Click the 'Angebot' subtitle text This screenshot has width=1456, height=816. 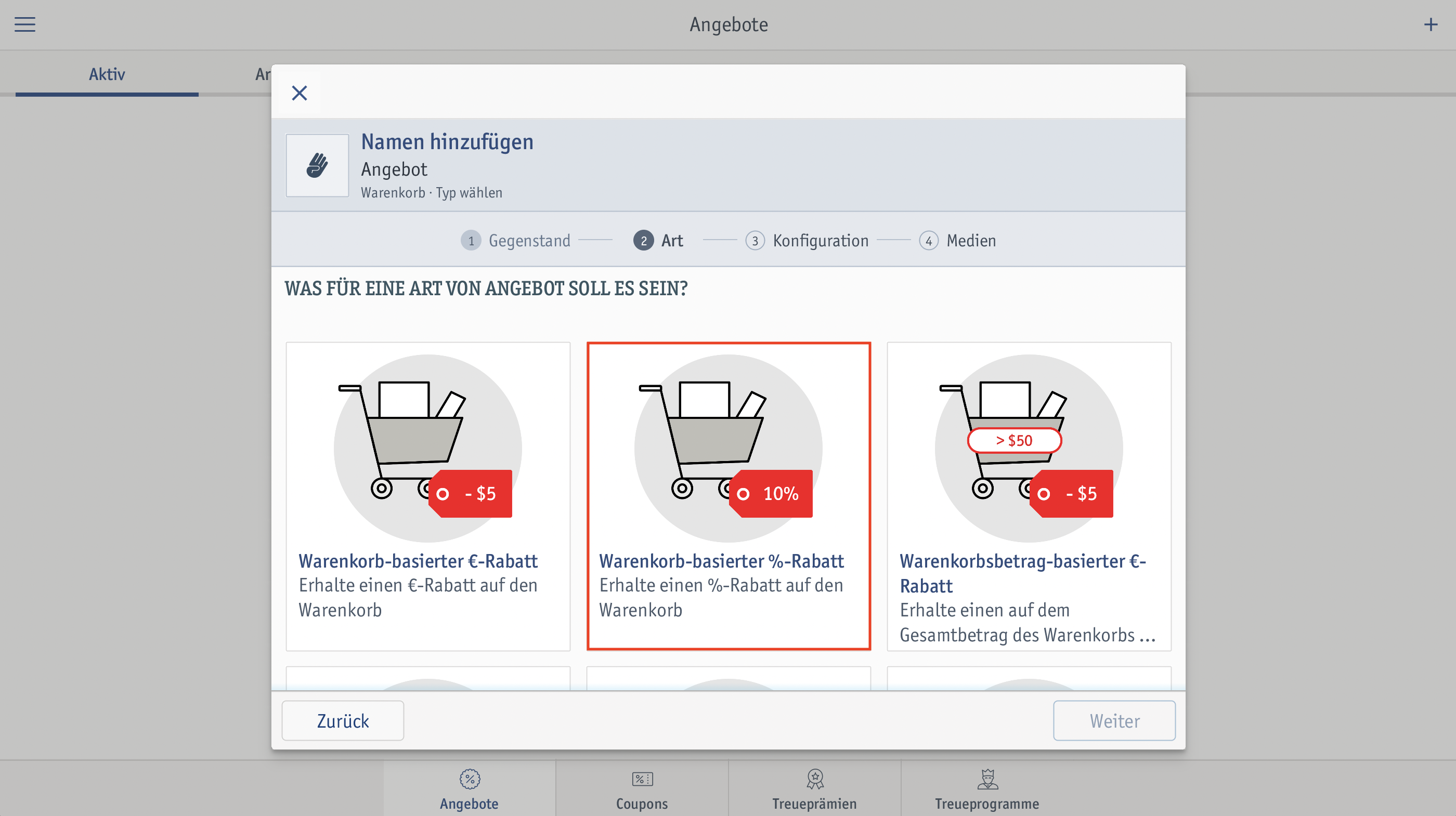point(394,169)
